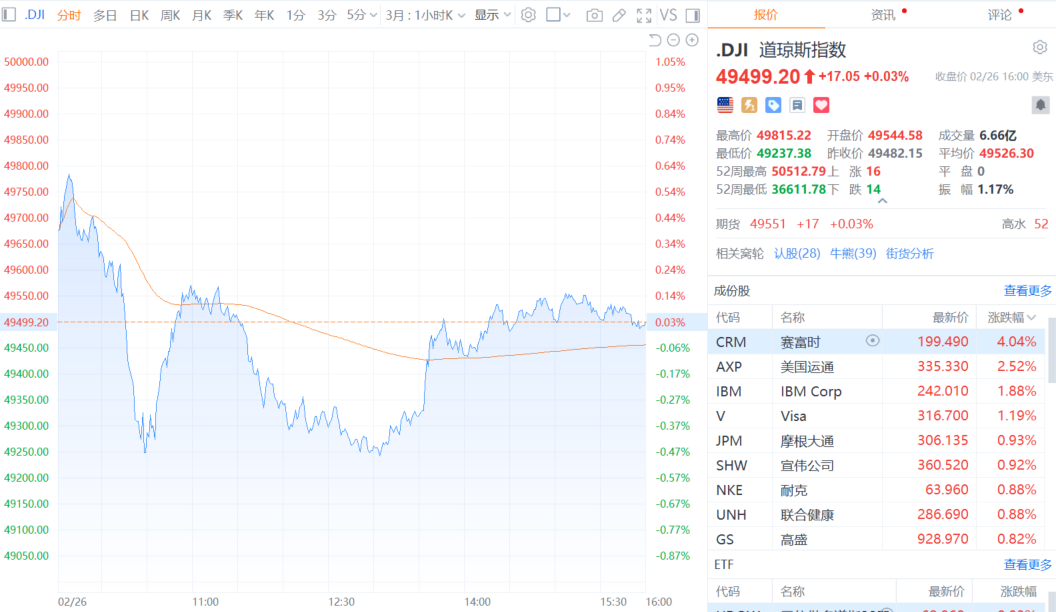Image resolution: width=1056 pixels, height=612 pixels.
Task: Expand the 5分 interval dropdown
Action: click(x=362, y=15)
